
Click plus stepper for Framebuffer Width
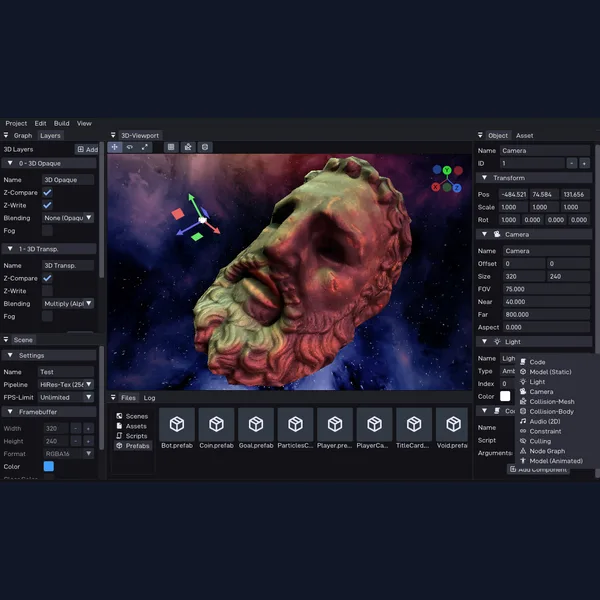(x=88, y=428)
